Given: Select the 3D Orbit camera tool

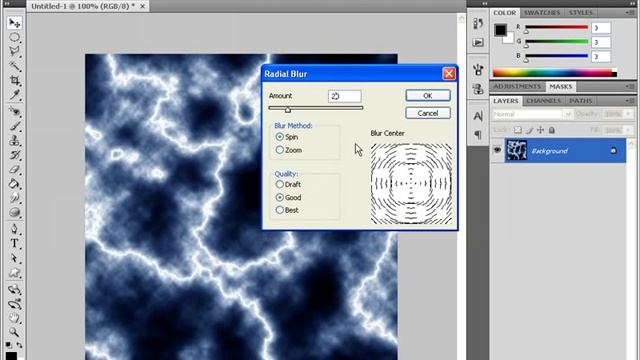Looking at the screenshot, I should coord(14,304).
